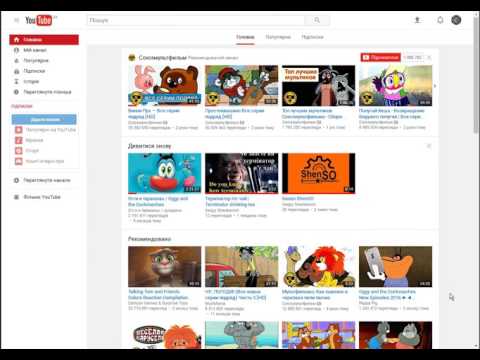Click the magnifier search button
The image size is (480, 360).
coord(317,20)
